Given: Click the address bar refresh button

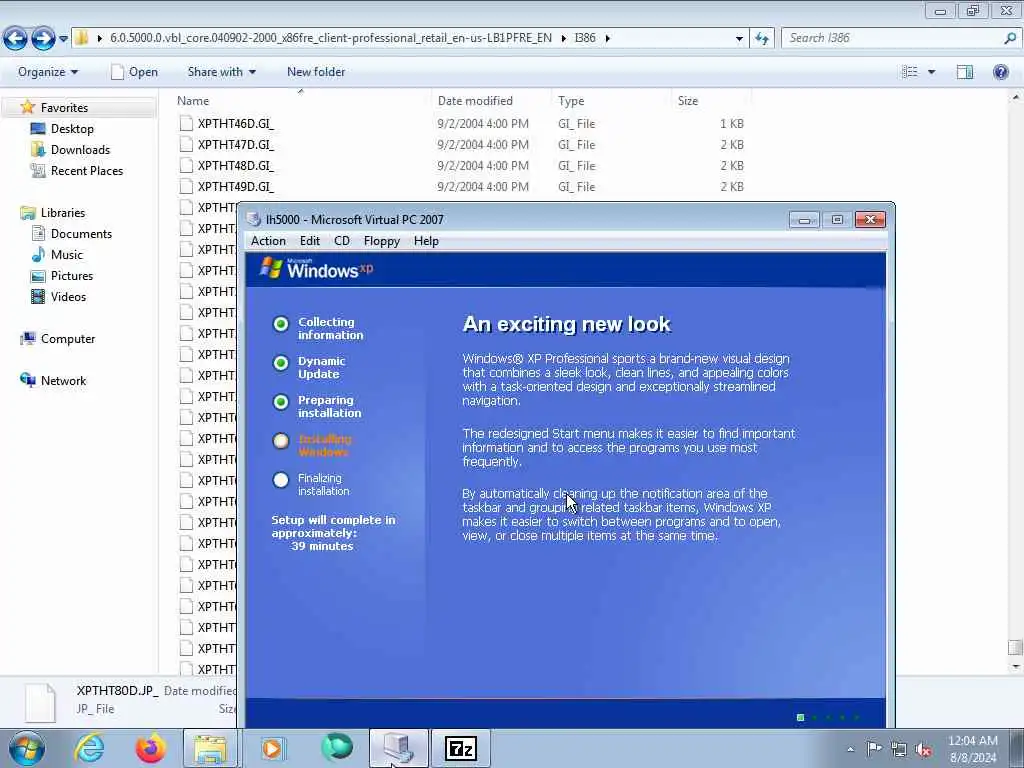Looking at the screenshot, I should click(762, 39).
